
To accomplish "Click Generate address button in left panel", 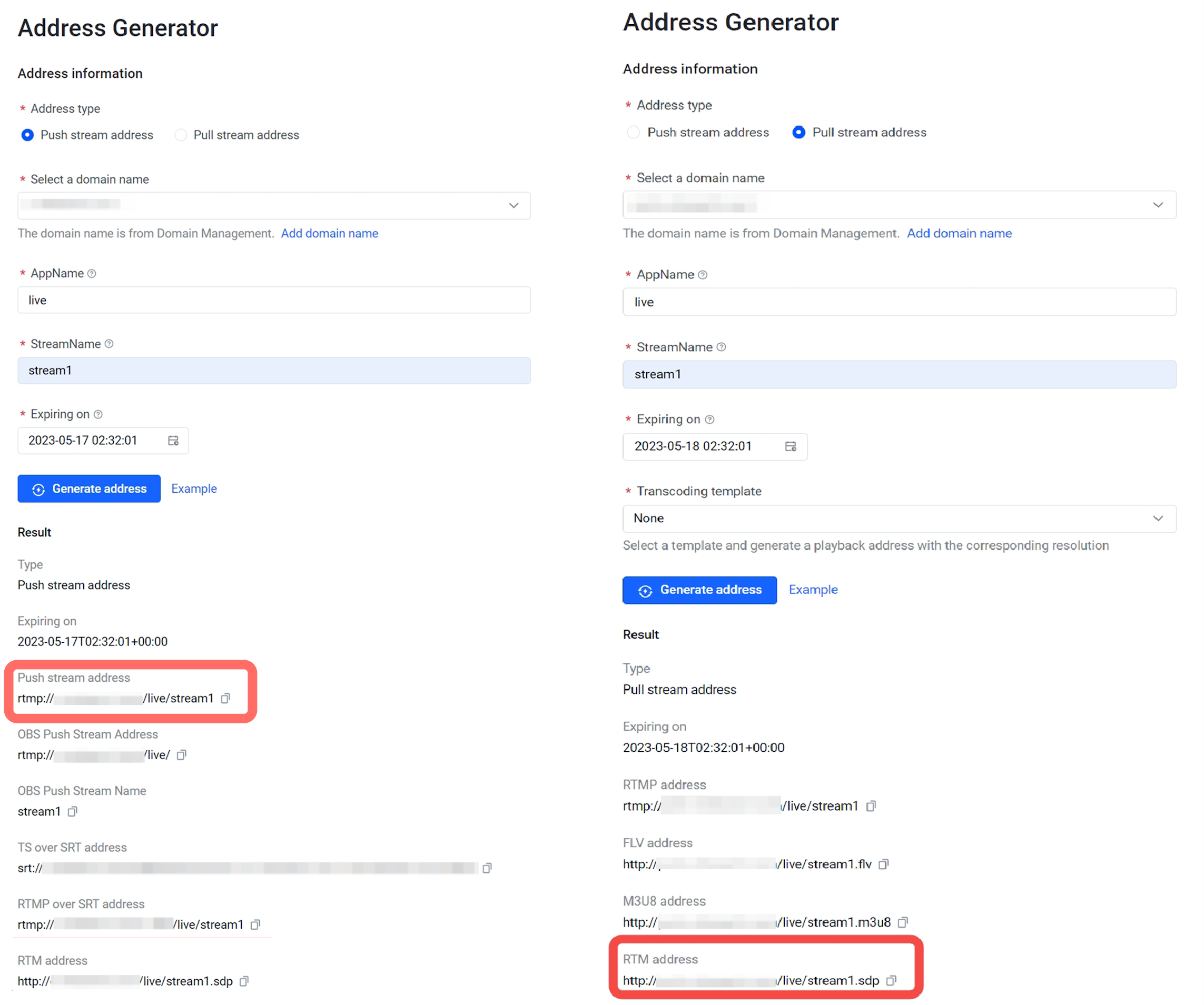I will 89,489.
